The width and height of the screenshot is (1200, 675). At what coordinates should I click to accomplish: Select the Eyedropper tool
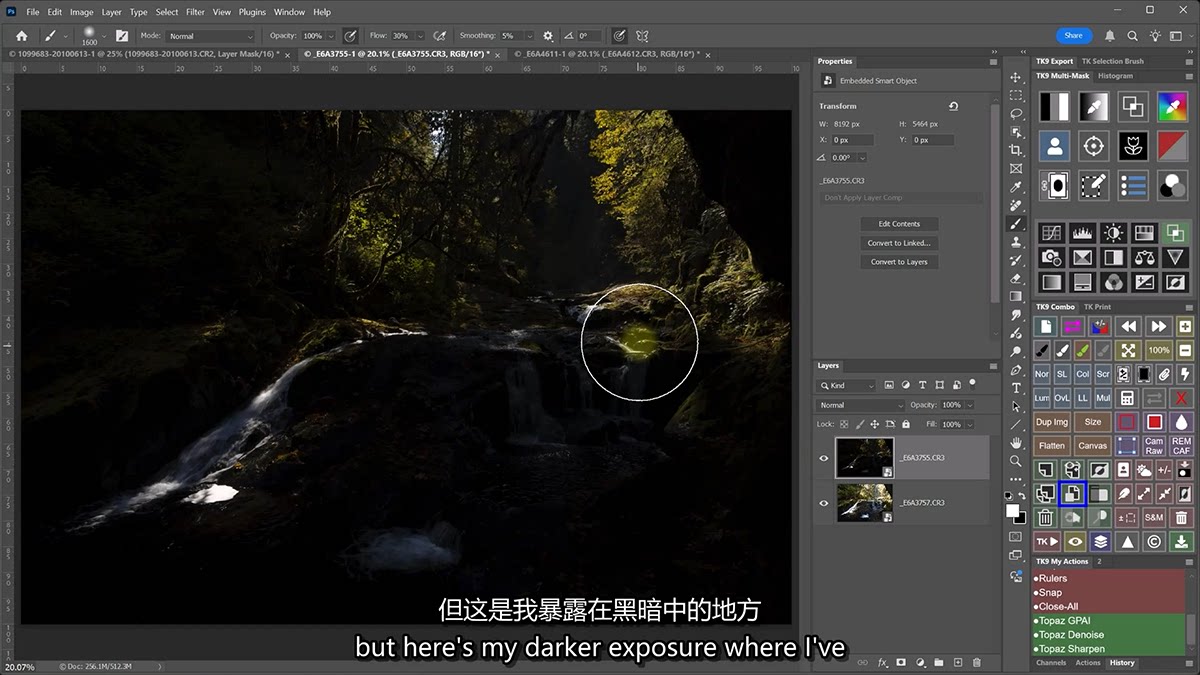click(1016, 187)
